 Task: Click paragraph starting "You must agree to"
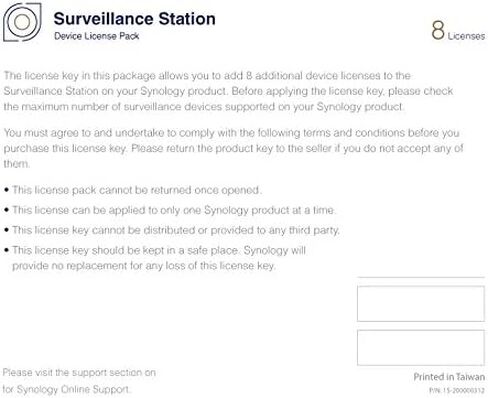pyautogui.click(x=233, y=148)
